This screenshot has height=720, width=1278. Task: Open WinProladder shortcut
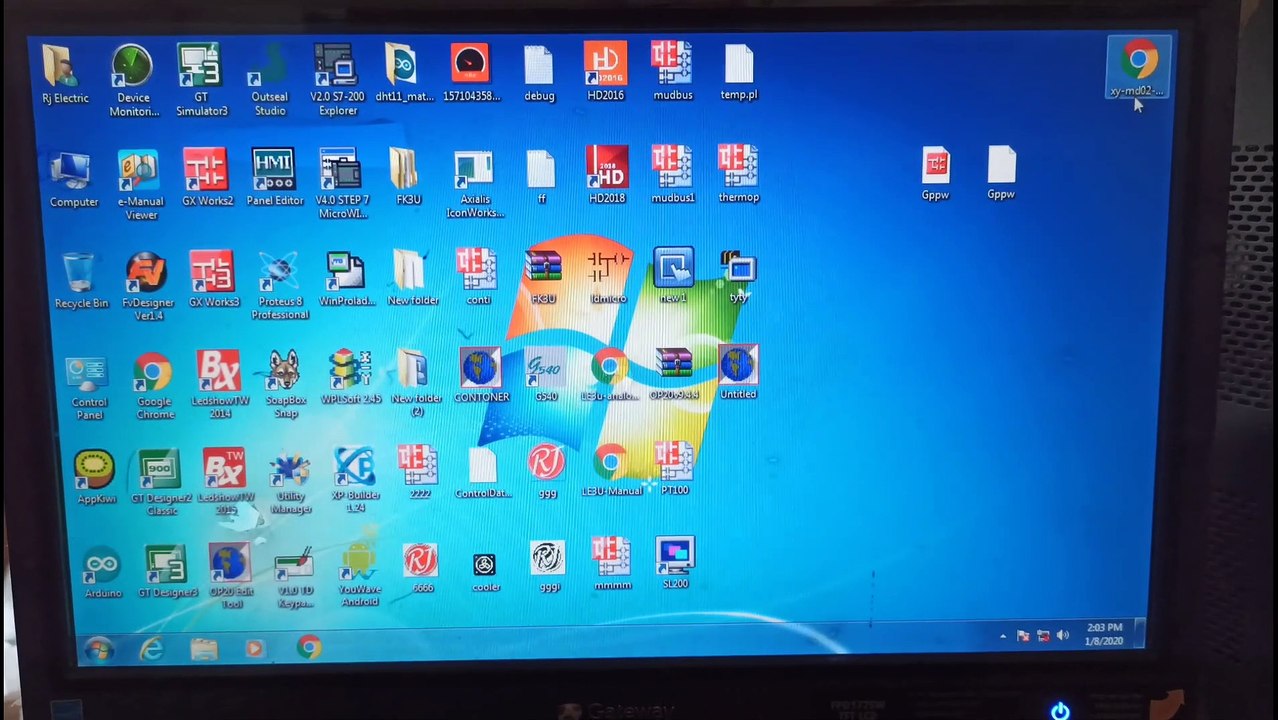pos(346,278)
